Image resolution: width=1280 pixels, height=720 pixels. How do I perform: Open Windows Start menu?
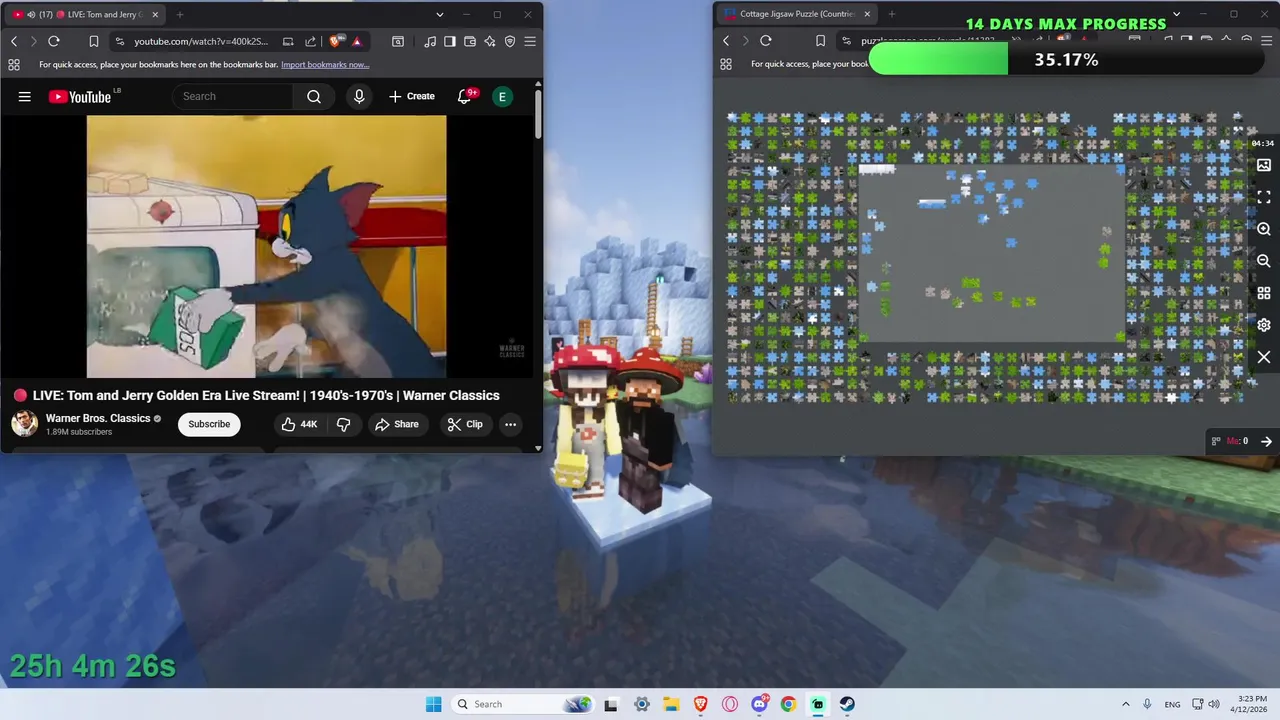[433, 704]
